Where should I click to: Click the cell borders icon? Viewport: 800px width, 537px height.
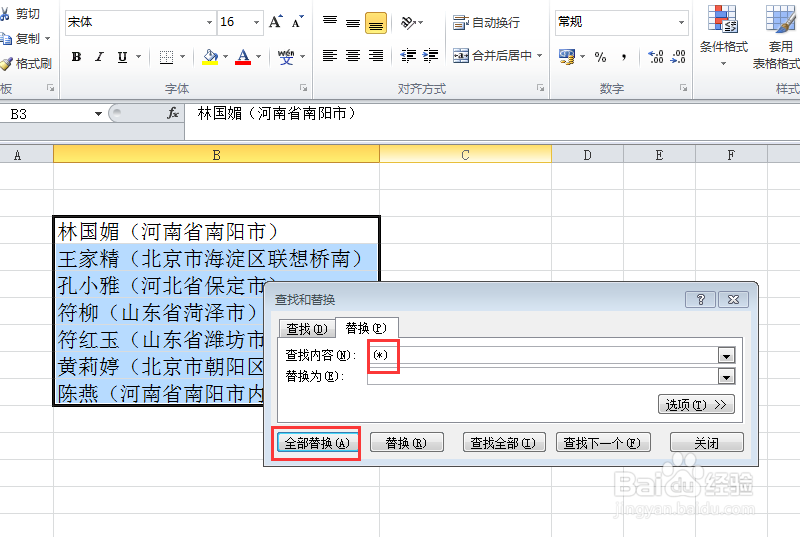pos(166,57)
